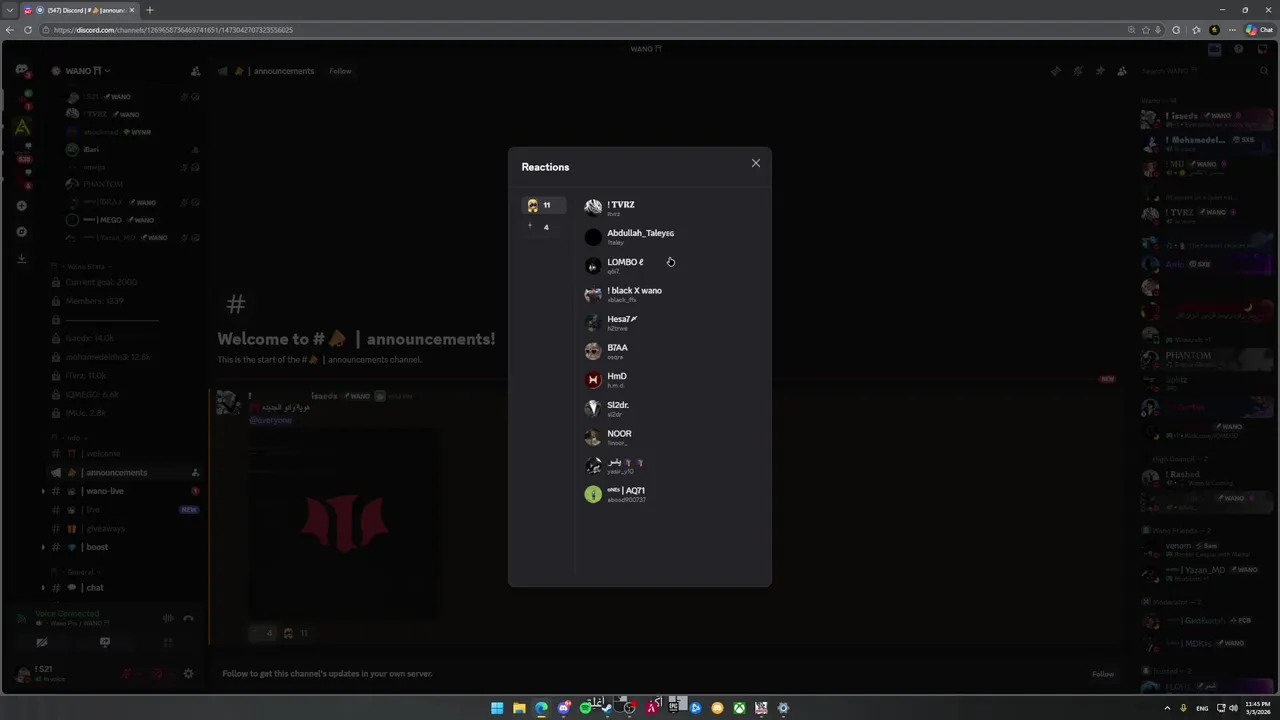Toggle microphone mute in user panel
The width and height of the screenshot is (1280, 720).
point(127,674)
